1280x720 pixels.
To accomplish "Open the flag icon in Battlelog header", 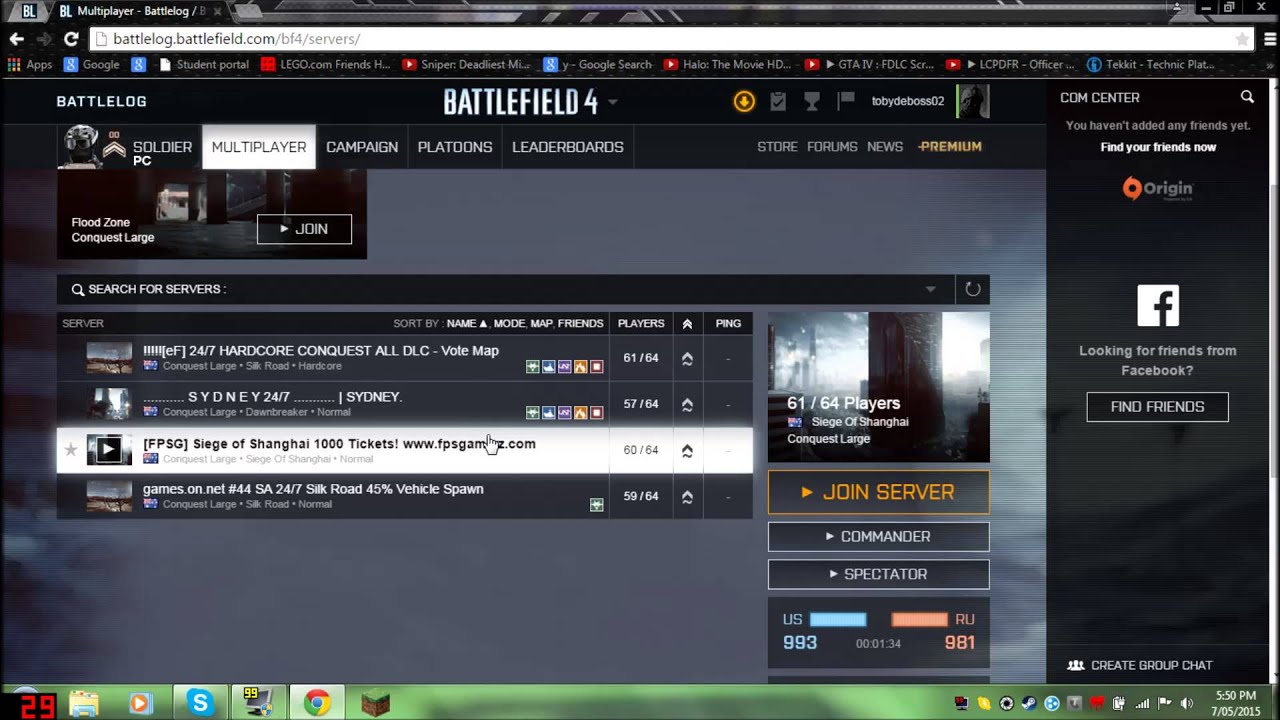I will click(846, 100).
